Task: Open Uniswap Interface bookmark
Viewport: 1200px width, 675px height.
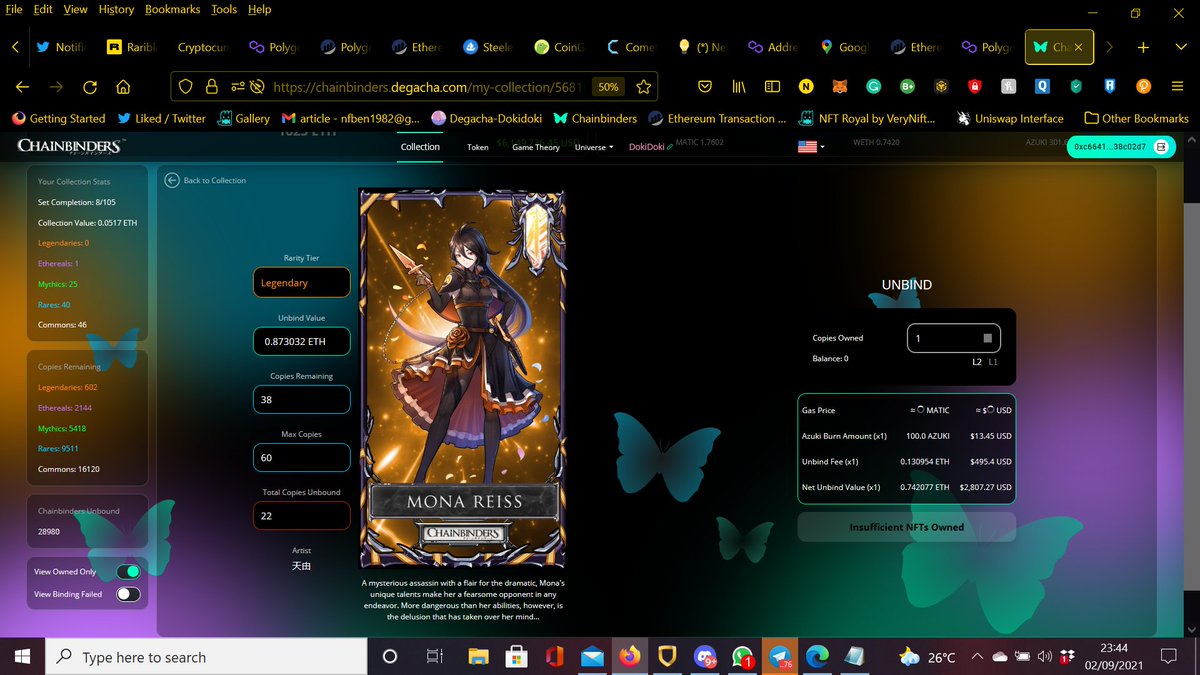Action: [1010, 118]
